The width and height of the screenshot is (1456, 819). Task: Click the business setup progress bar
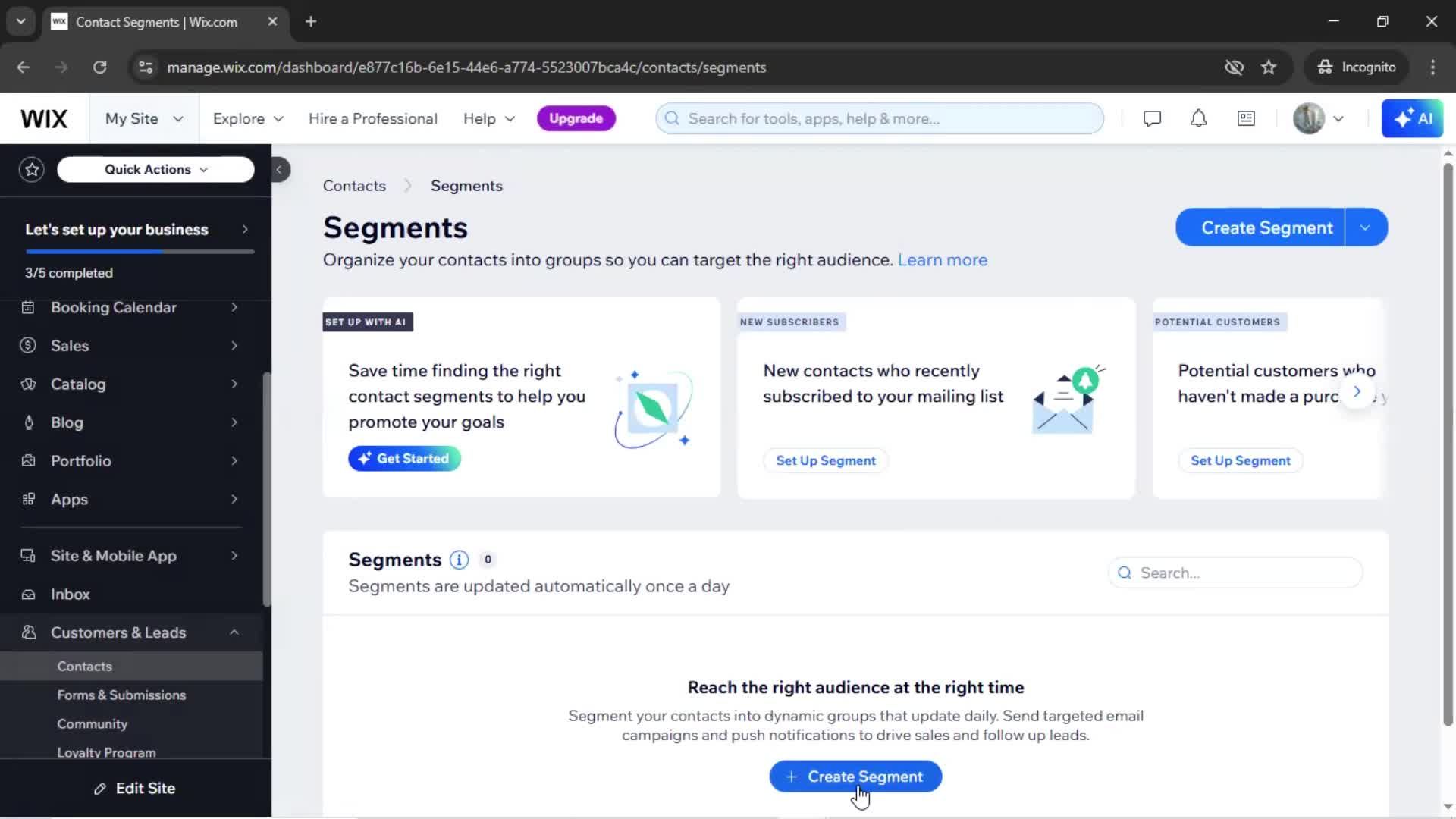tap(140, 252)
